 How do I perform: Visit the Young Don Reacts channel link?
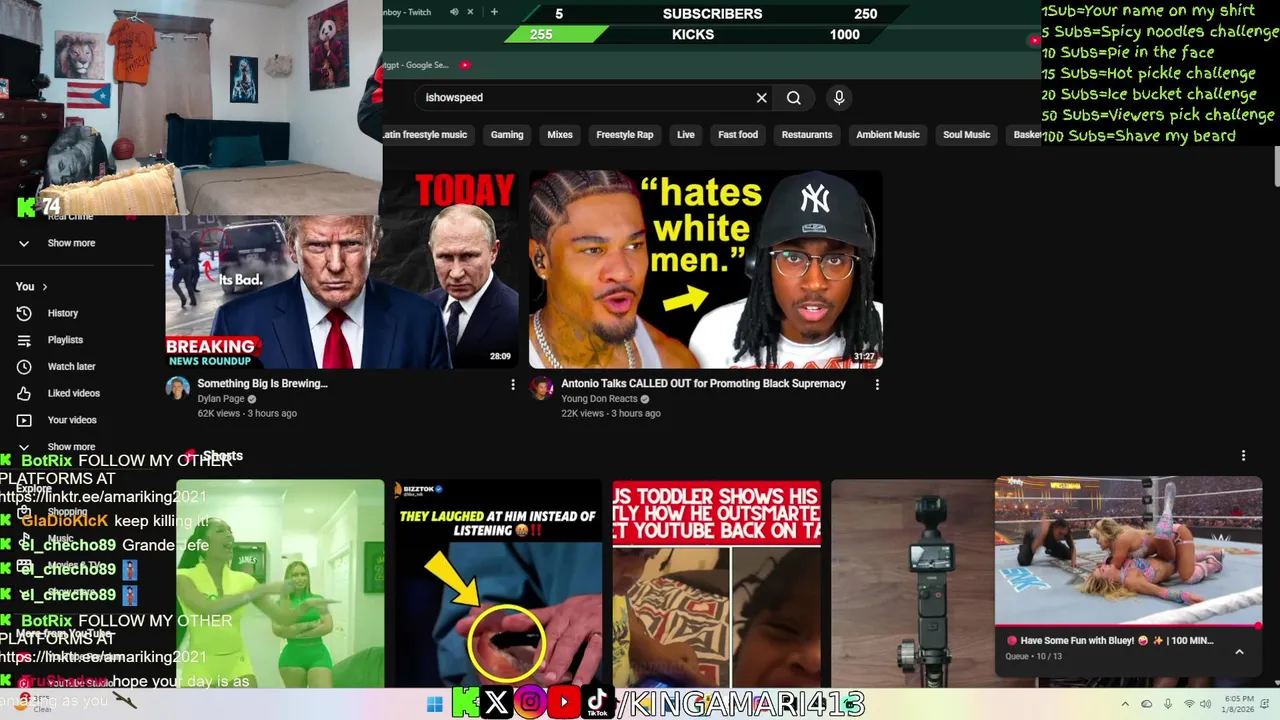(x=599, y=399)
